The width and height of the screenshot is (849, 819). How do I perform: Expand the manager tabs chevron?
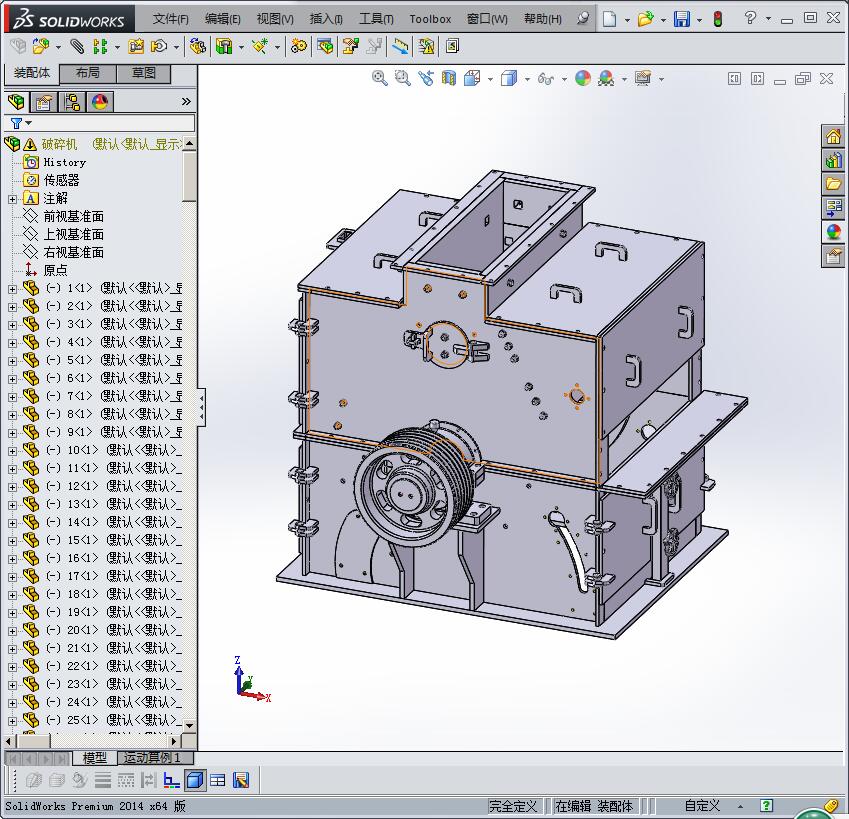186,102
